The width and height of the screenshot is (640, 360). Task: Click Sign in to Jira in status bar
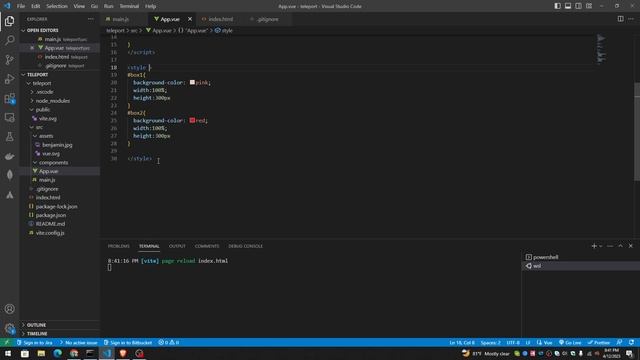click(35, 342)
